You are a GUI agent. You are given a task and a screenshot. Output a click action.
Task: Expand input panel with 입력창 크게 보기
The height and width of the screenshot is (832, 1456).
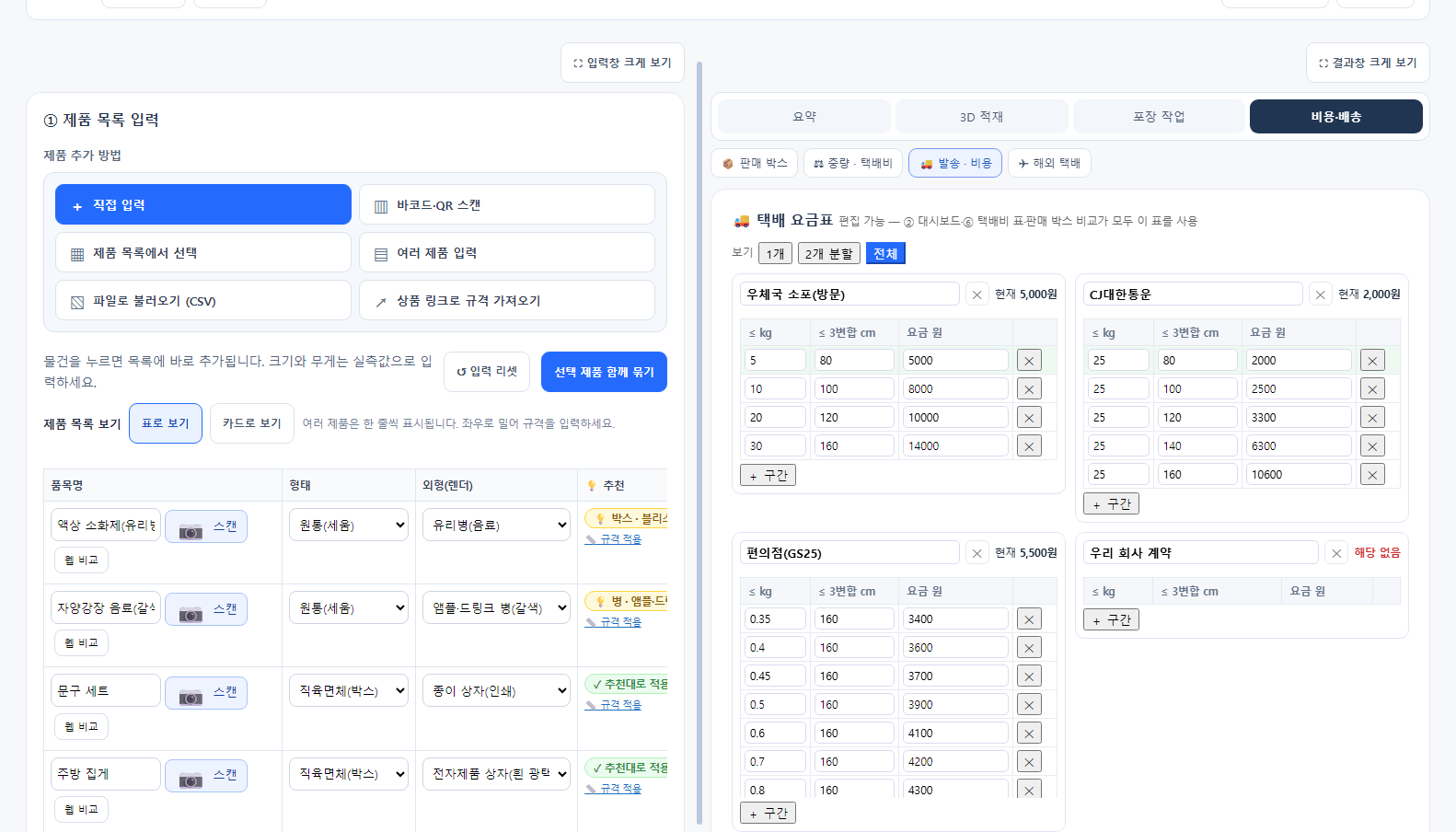point(622,63)
